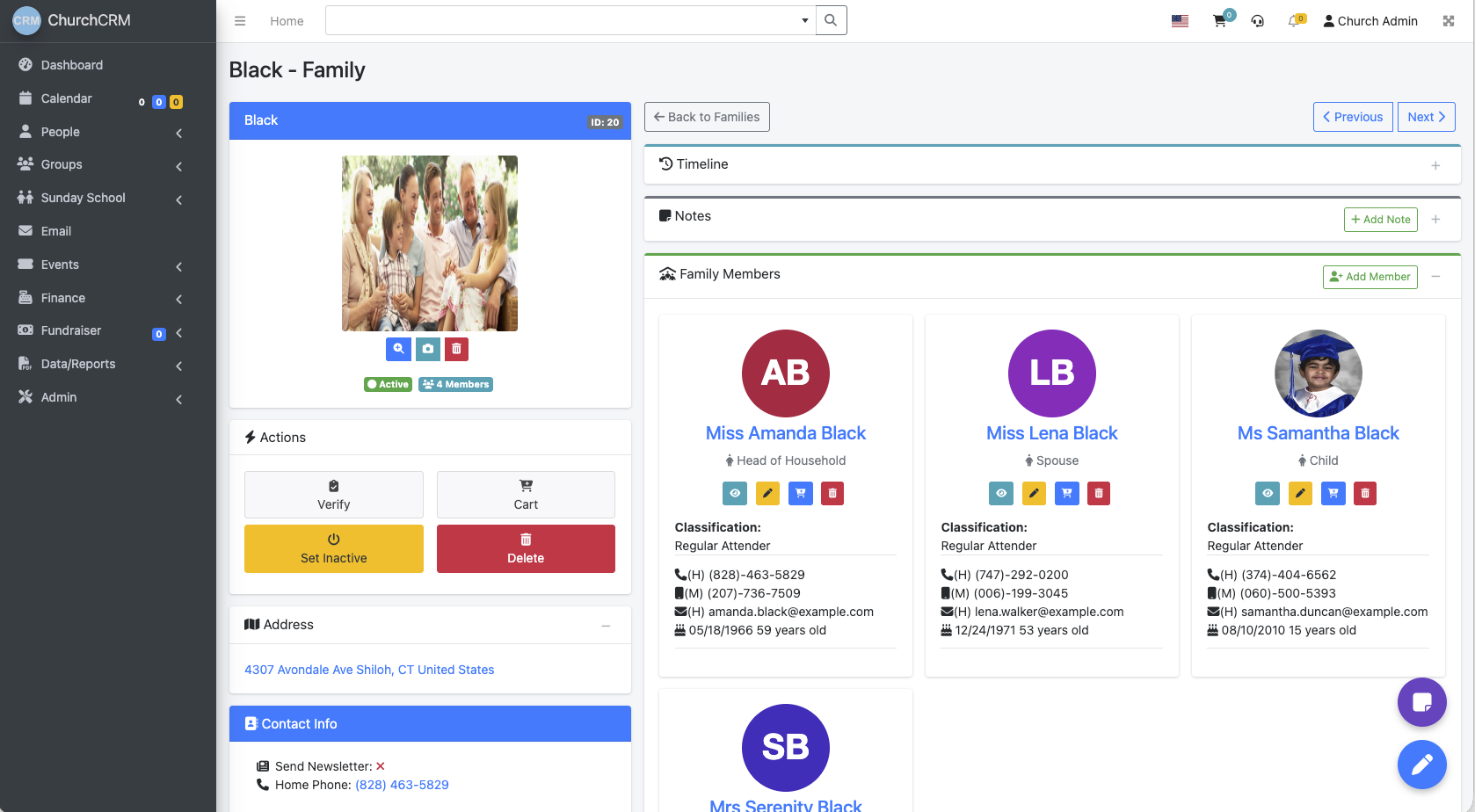Go to Dashboard from sidebar
This screenshot has width=1475, height=812.
71,64
